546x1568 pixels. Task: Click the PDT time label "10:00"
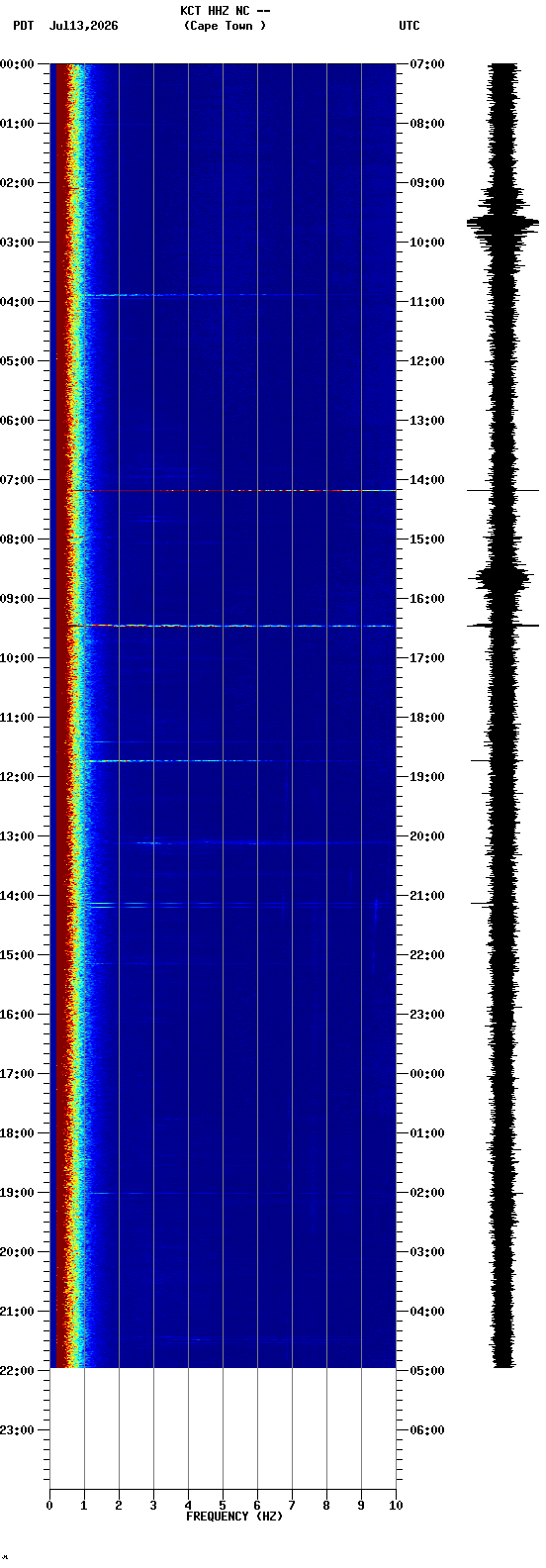click(18, 658)
